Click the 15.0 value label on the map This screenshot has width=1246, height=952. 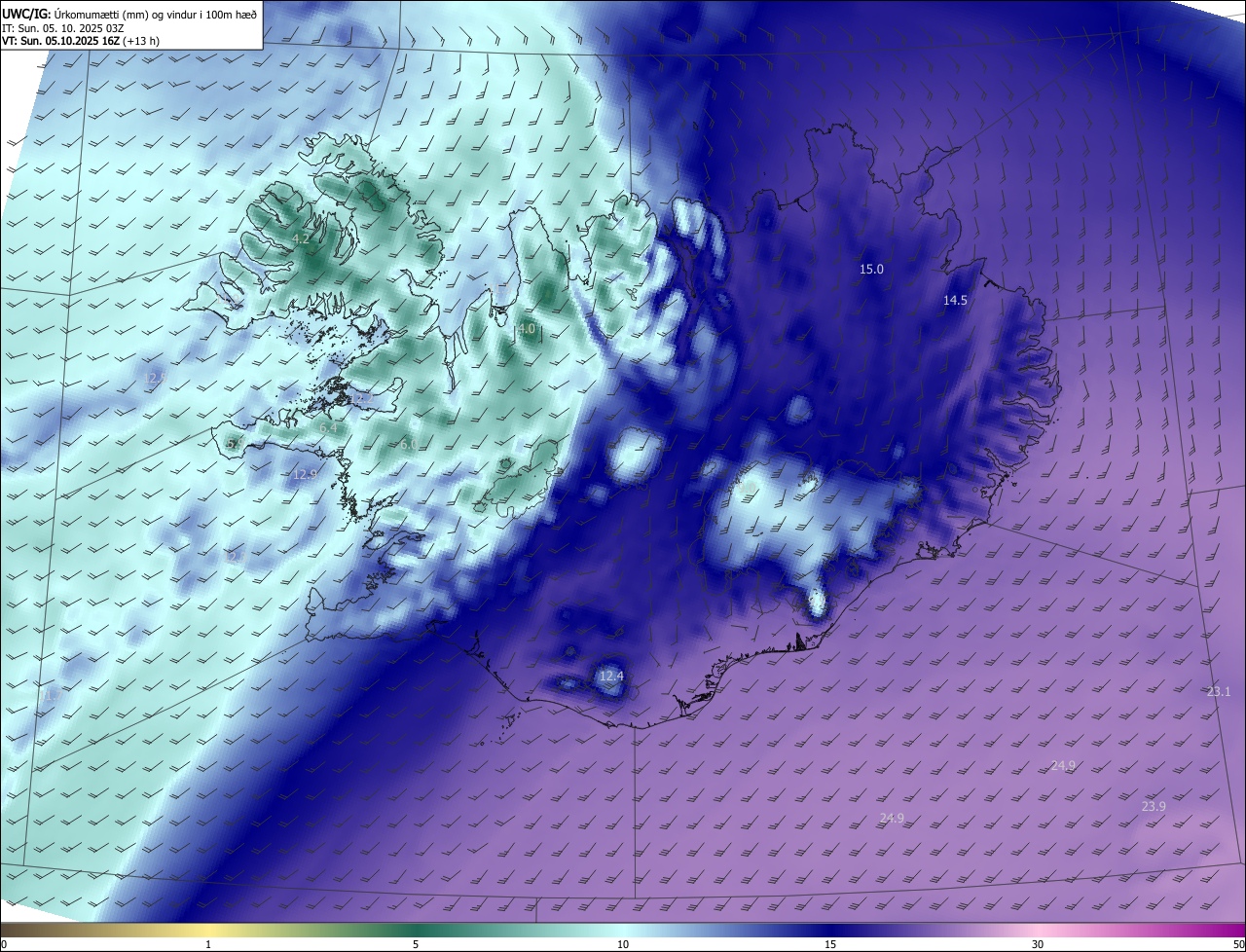pos(871,269)
